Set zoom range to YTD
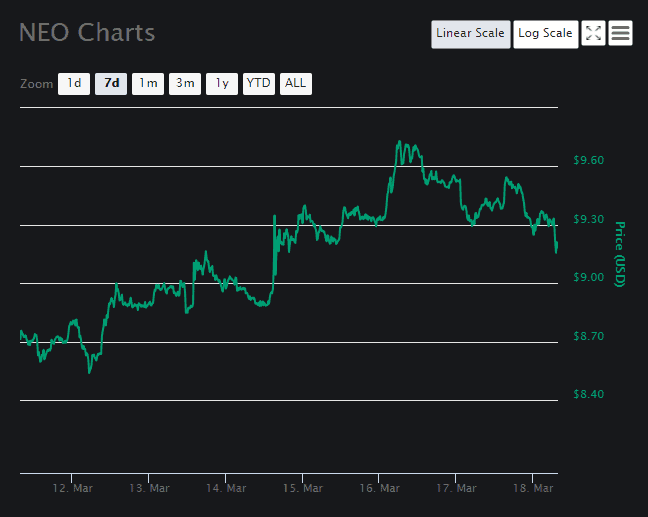Screen dimensions: 648x517 259,84
